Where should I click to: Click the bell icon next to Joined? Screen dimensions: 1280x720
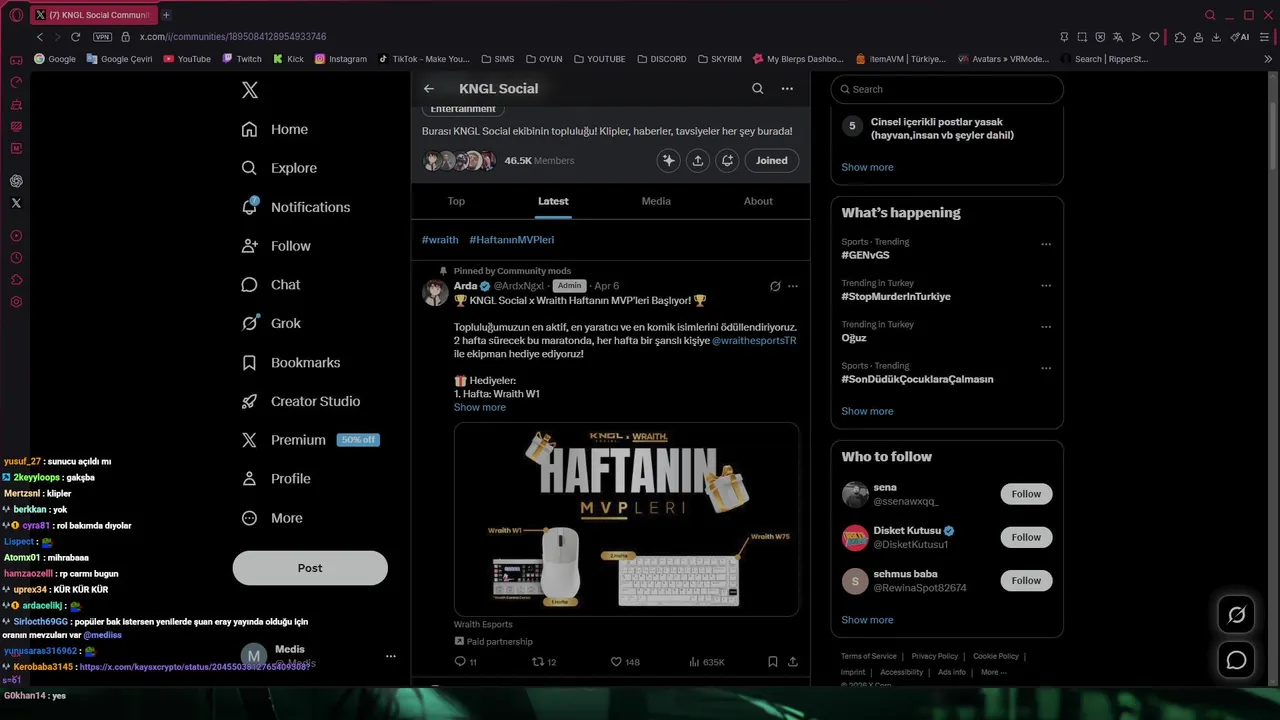click(727, 160)
